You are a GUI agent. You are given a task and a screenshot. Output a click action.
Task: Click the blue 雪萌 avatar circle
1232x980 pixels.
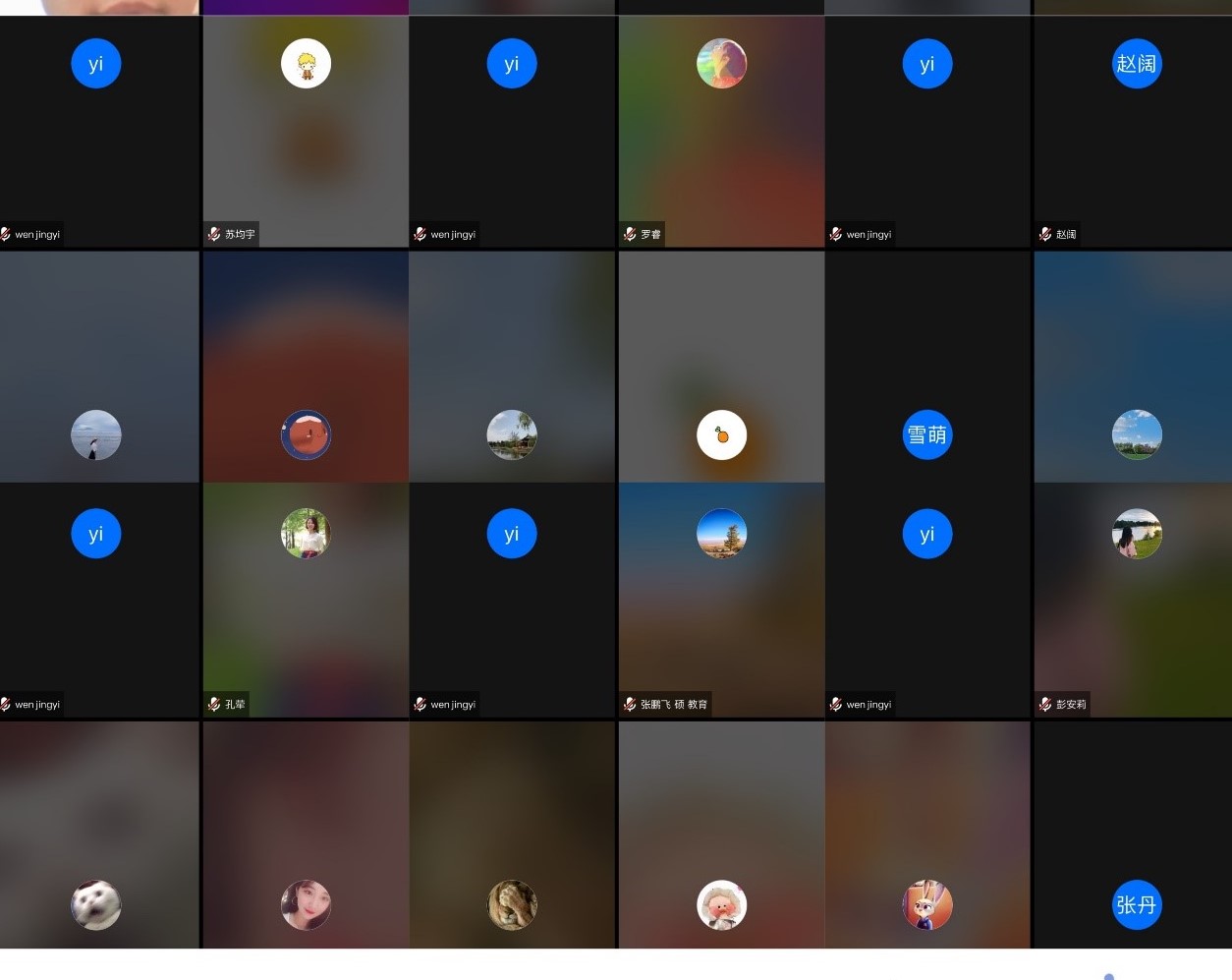(927, 434)
